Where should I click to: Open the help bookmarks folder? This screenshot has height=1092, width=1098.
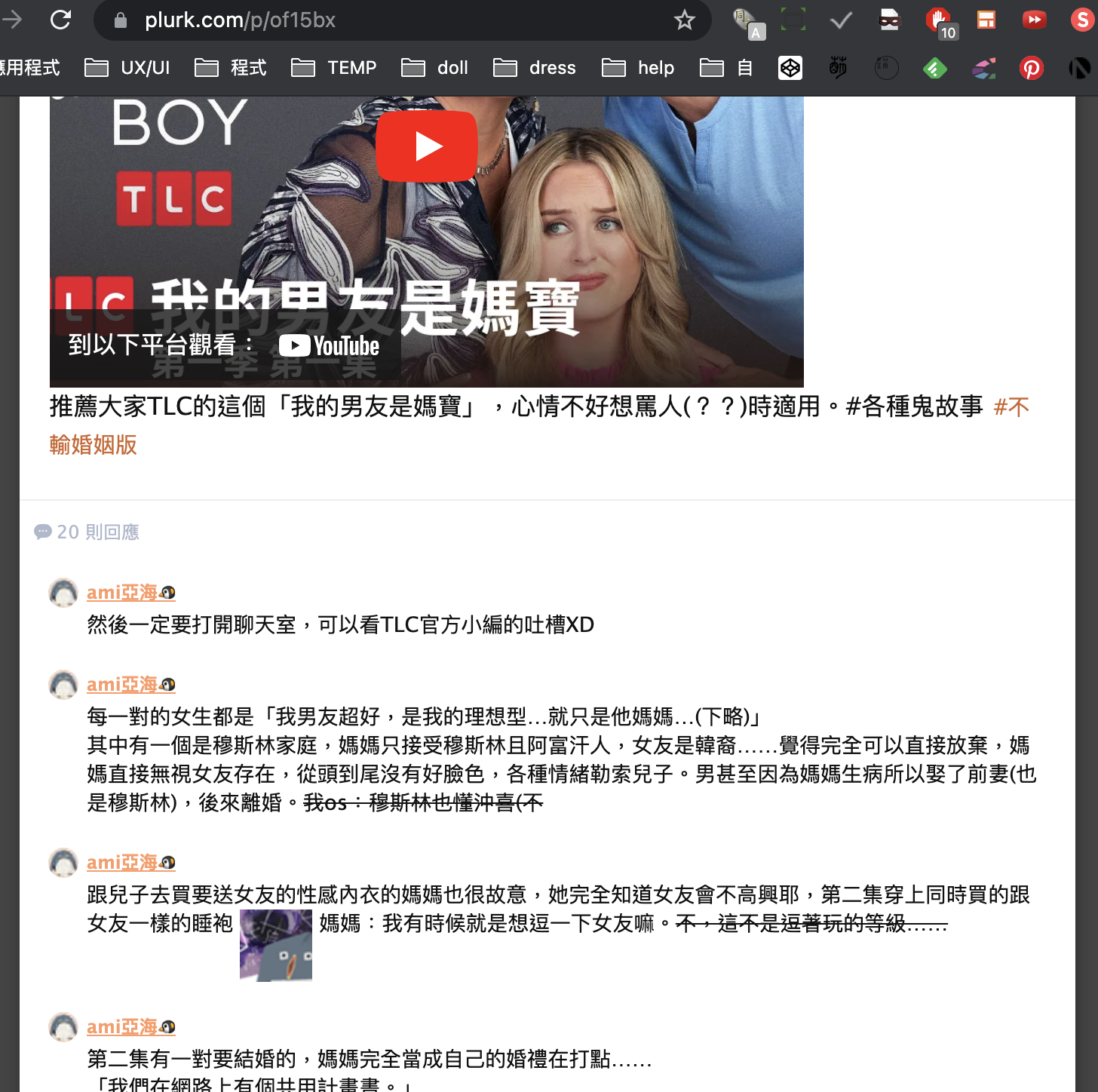tap(638, 68)
